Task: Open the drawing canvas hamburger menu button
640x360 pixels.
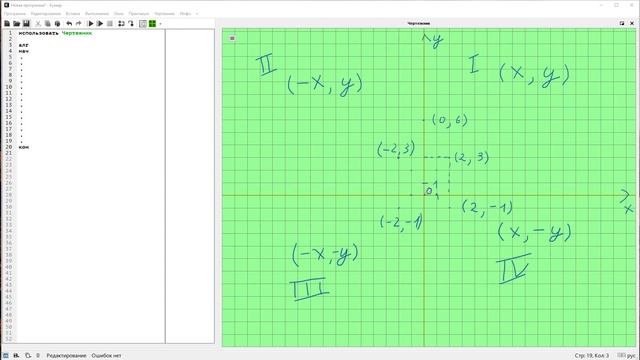Action: tap(232, 38)
